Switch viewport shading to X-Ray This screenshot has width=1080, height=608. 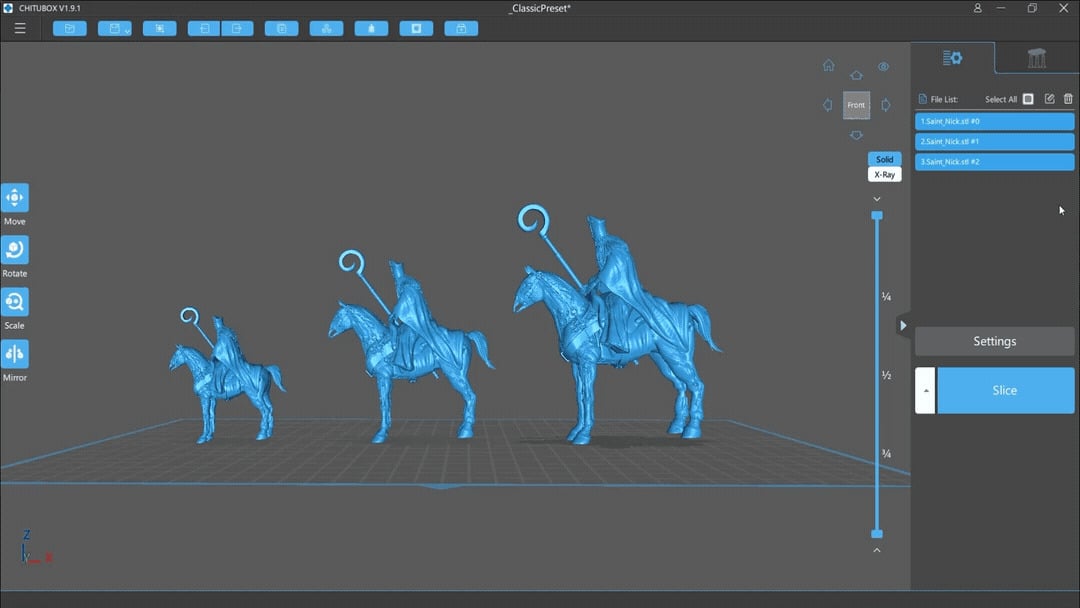point(884,173)
